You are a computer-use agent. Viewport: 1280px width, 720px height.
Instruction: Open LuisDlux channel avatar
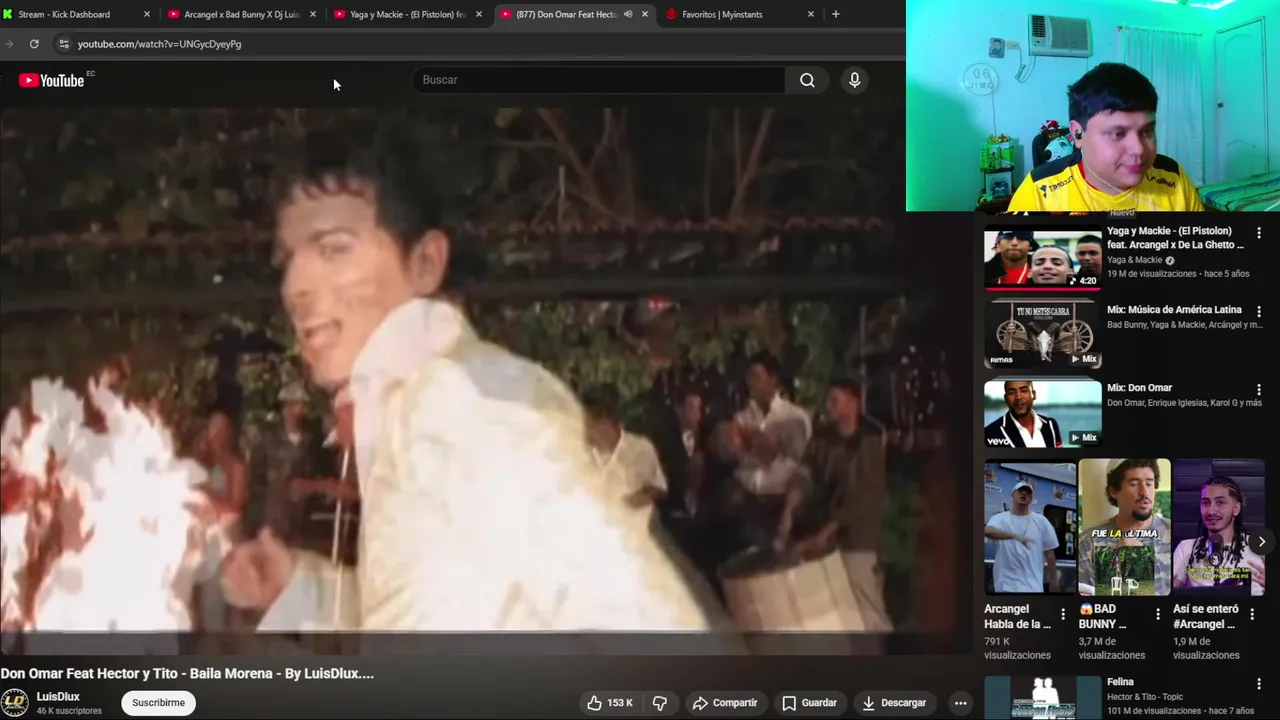(x=14, y=702)
